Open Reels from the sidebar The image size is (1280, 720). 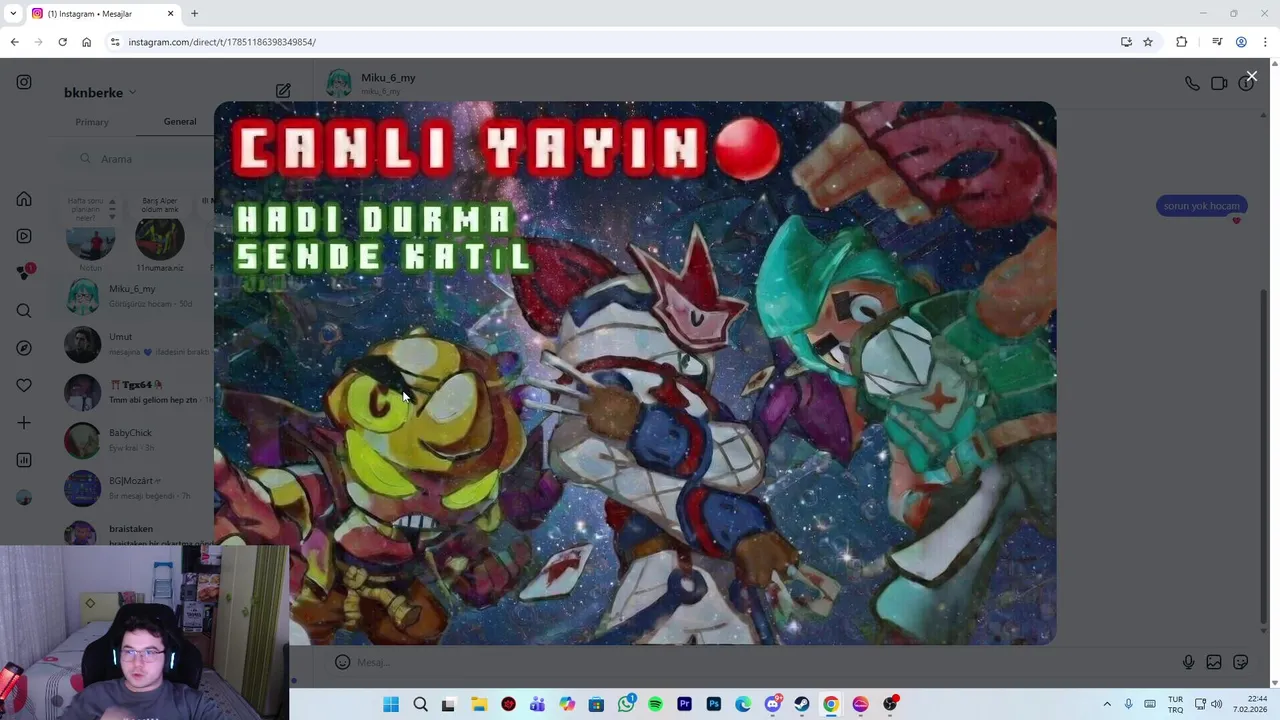(24, 236)
